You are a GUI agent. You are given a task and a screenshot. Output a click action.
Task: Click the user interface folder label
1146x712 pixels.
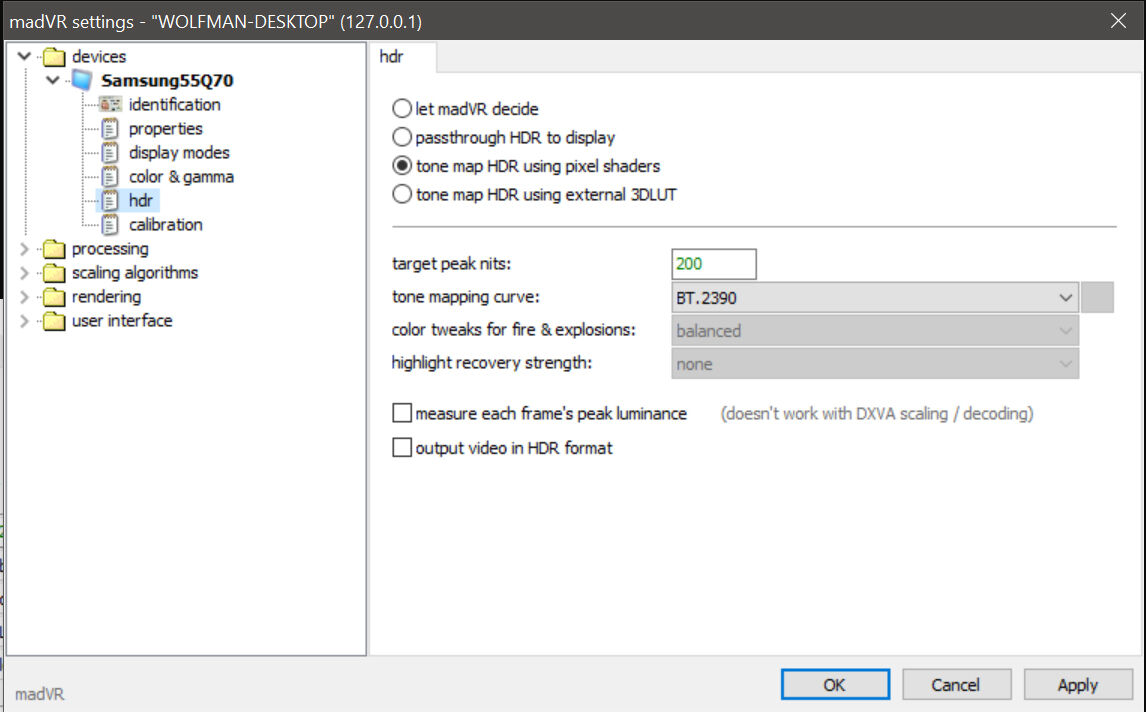tap(122, 321)
